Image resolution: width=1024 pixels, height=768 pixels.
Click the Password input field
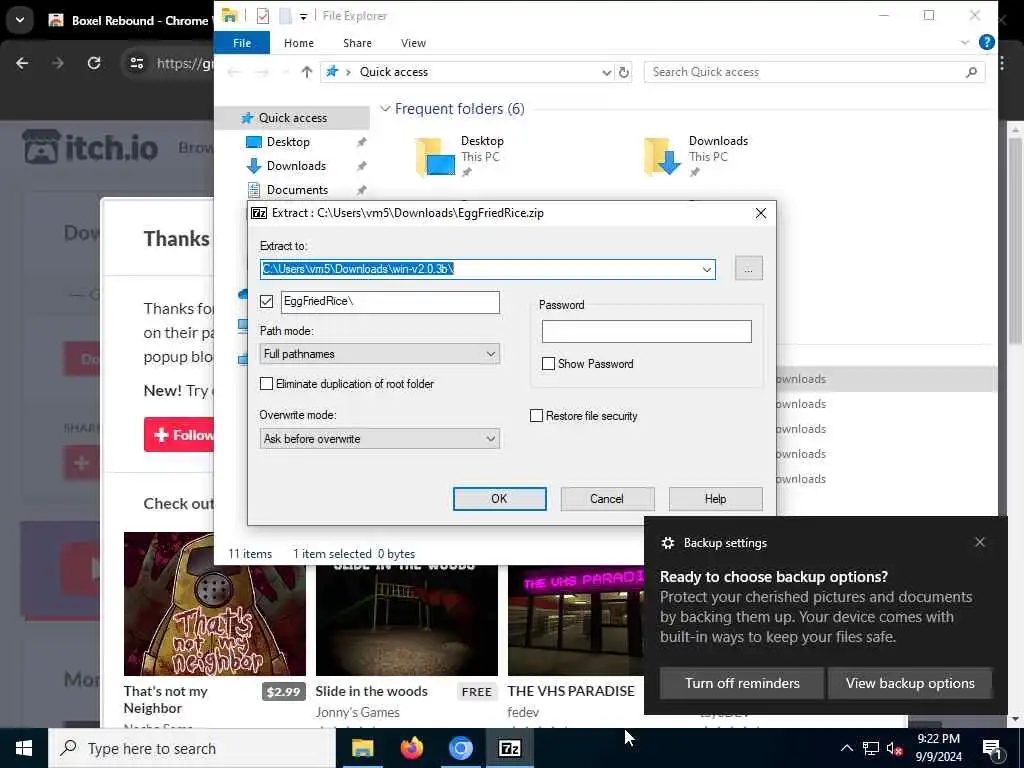coord(647,332)
